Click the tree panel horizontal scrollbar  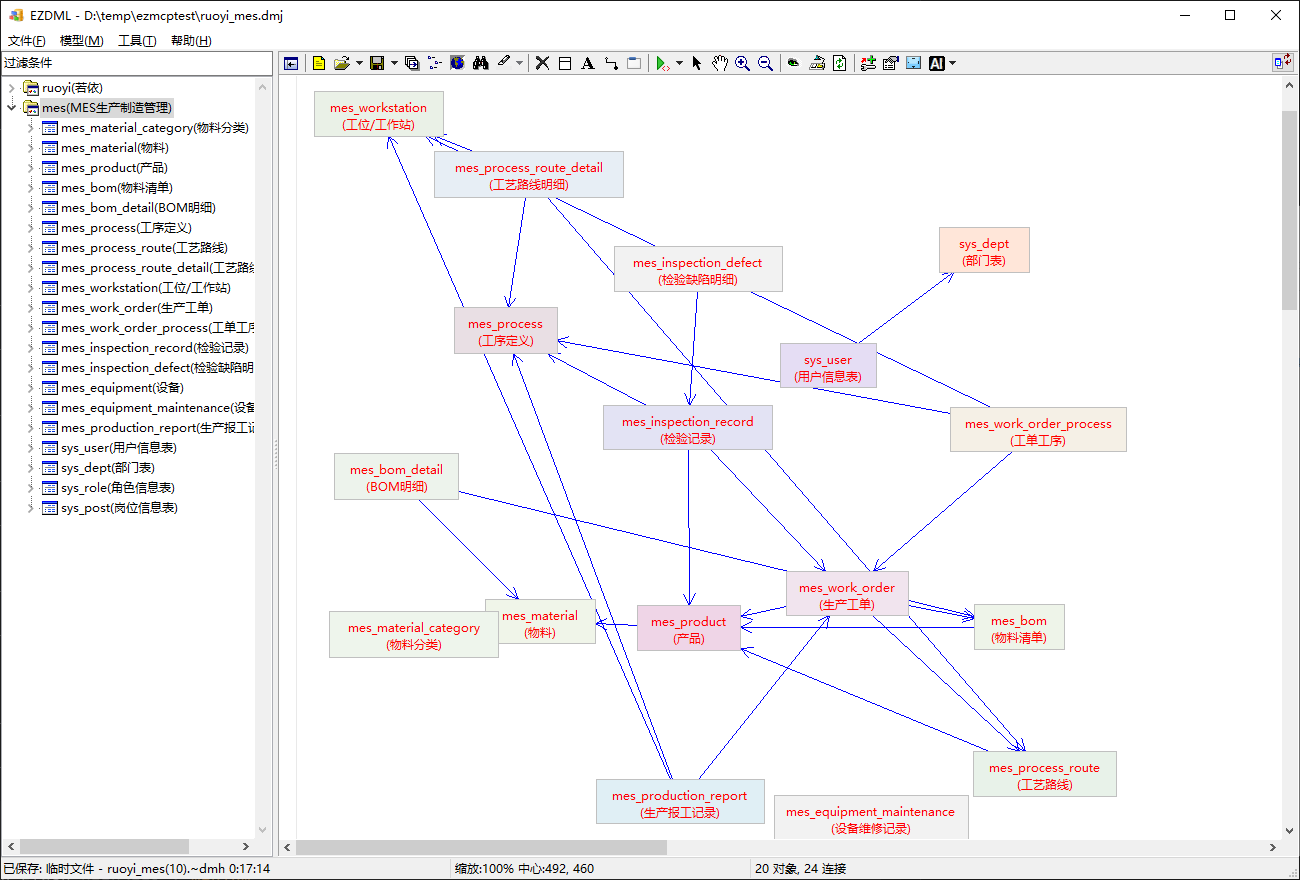pyautogui.click(x=104, y=846)
